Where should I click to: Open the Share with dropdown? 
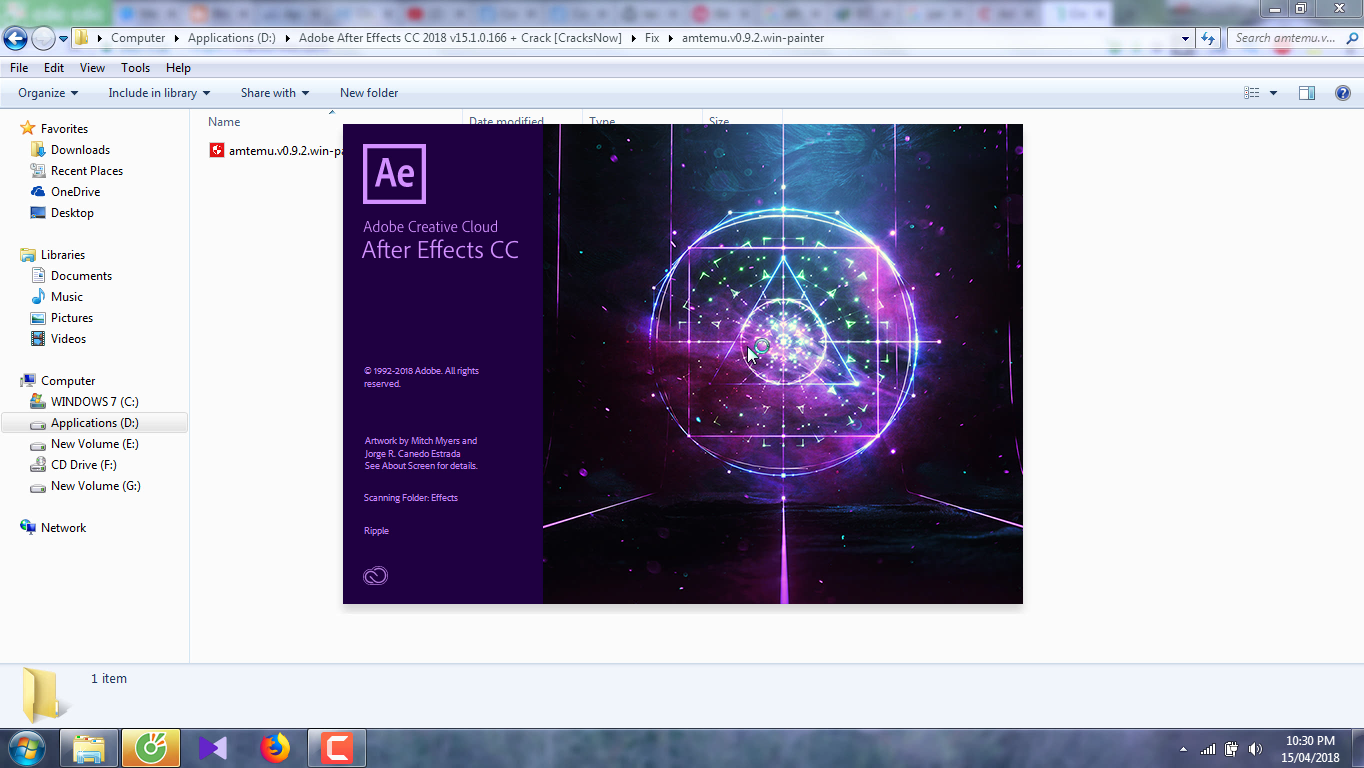click(275, 93)
